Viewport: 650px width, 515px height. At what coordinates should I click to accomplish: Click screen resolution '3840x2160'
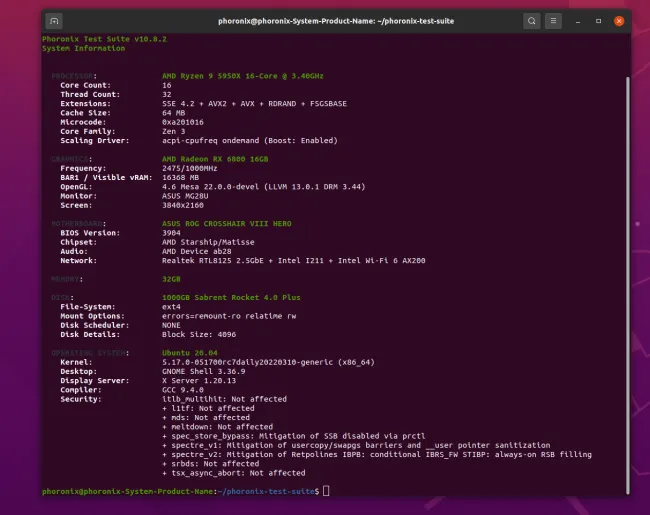(182, 205)
